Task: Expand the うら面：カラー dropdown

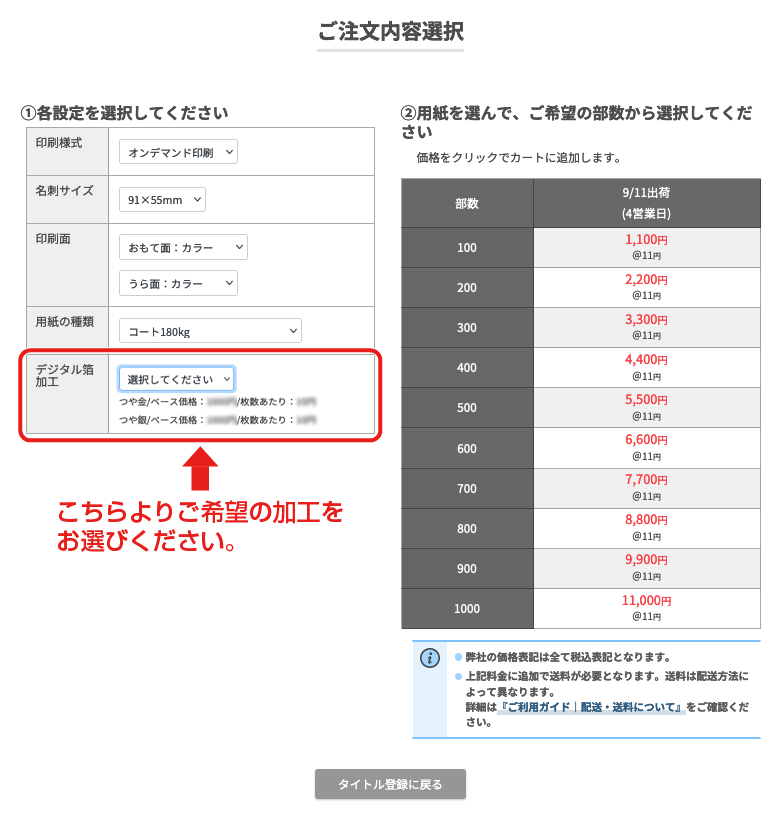Action: coord(178,283)
